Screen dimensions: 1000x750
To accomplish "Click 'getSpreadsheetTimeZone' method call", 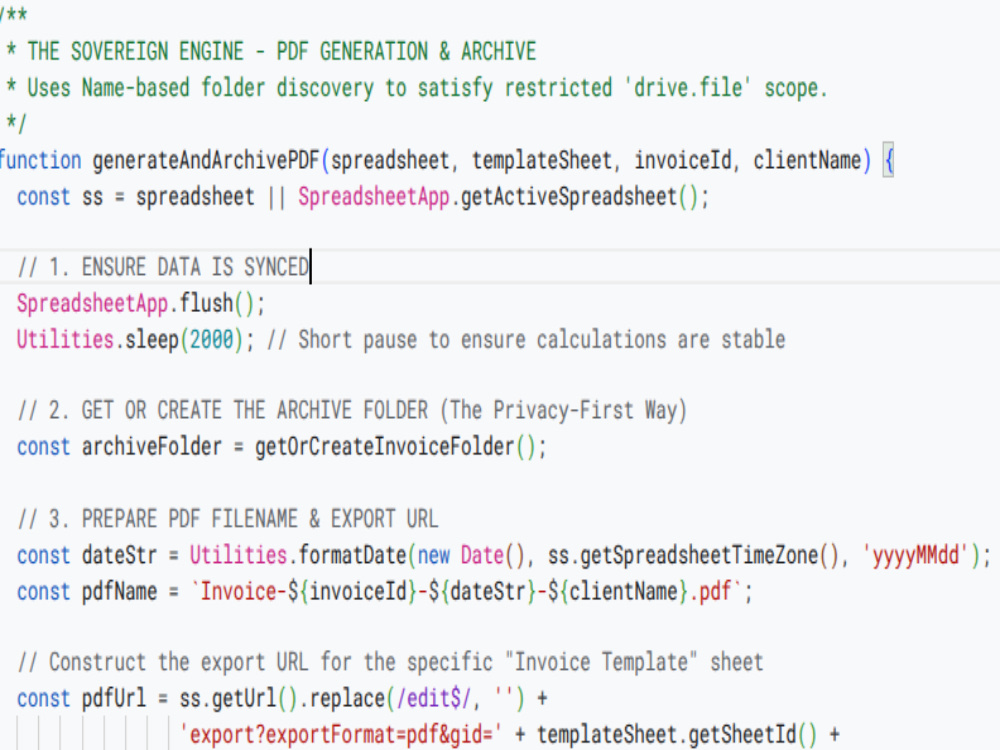I will [x=699, y=555].
